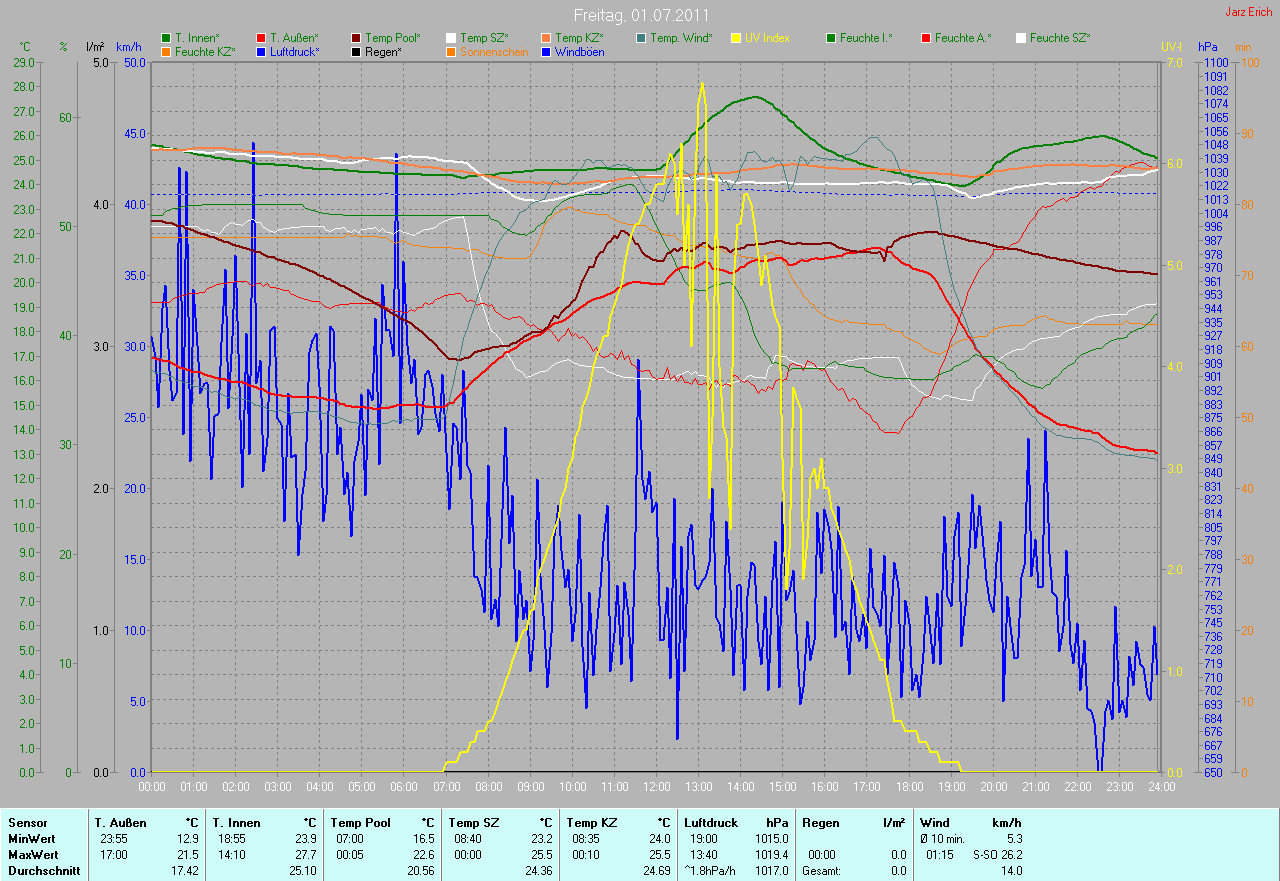Click the red T. Außen legend square
Screen dimensions: 1280x881
(x=261, y=38)
